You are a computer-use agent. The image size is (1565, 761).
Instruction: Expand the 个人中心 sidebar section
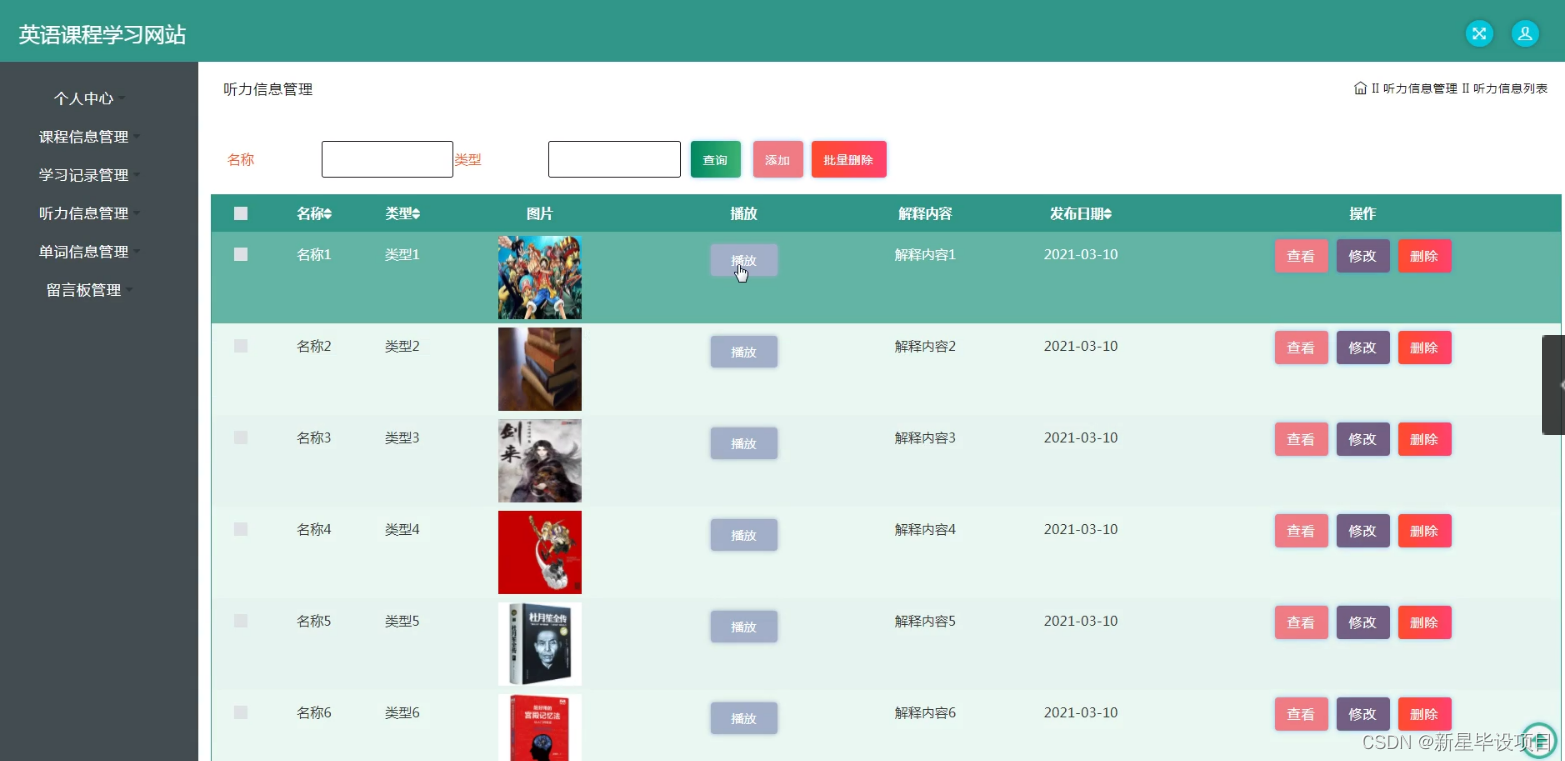click(82, 98)
